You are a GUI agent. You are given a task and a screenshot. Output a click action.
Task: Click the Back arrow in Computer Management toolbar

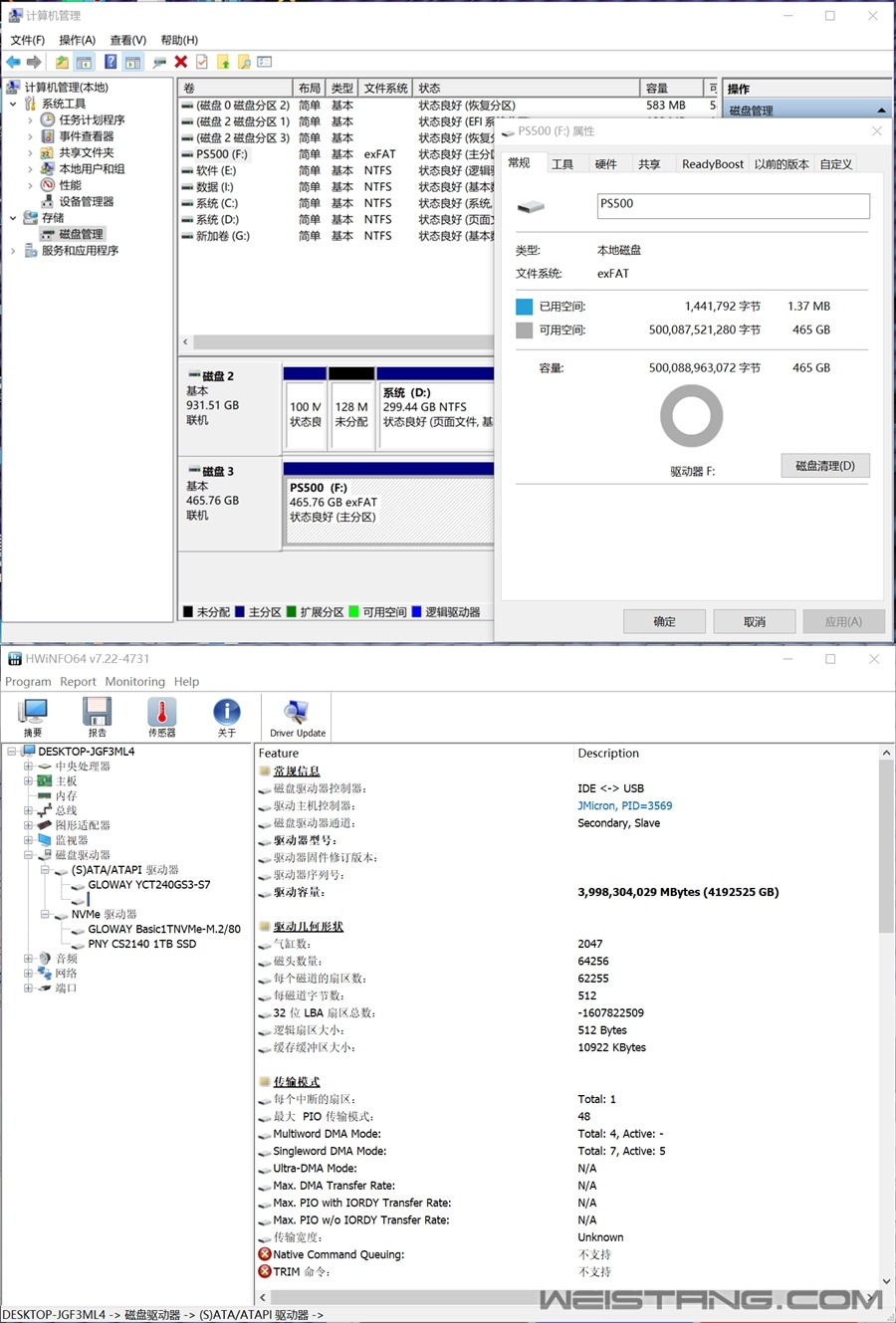(14, 62)
